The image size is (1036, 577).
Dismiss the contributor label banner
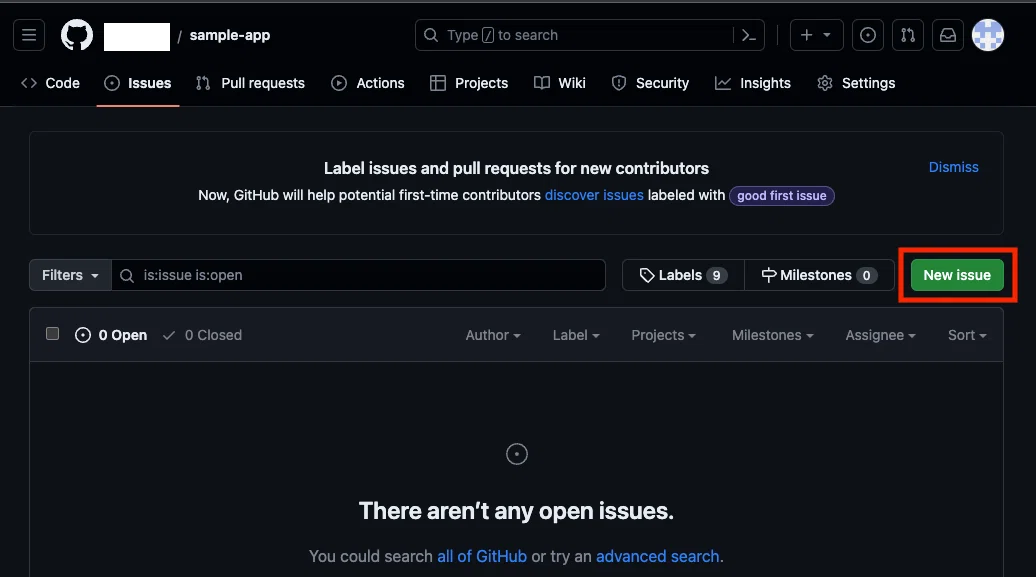[953, 167]
